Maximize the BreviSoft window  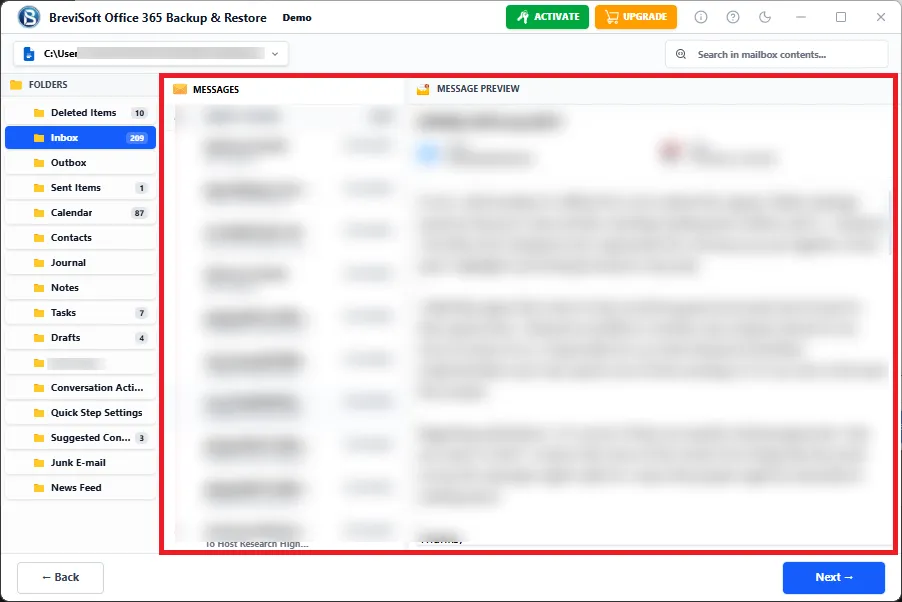click(x=841, y=17)
